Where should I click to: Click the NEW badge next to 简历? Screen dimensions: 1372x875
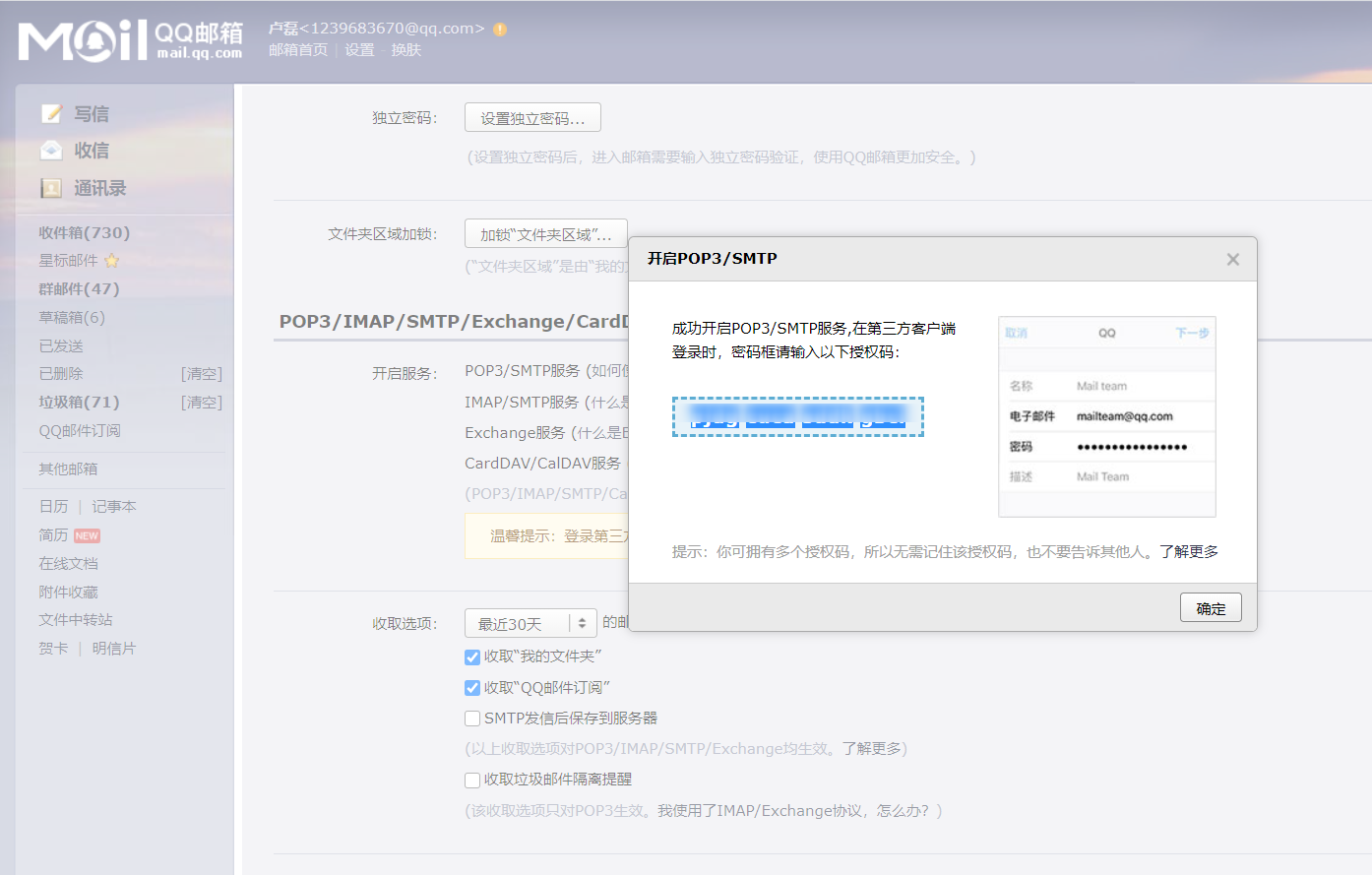(87, 536)
